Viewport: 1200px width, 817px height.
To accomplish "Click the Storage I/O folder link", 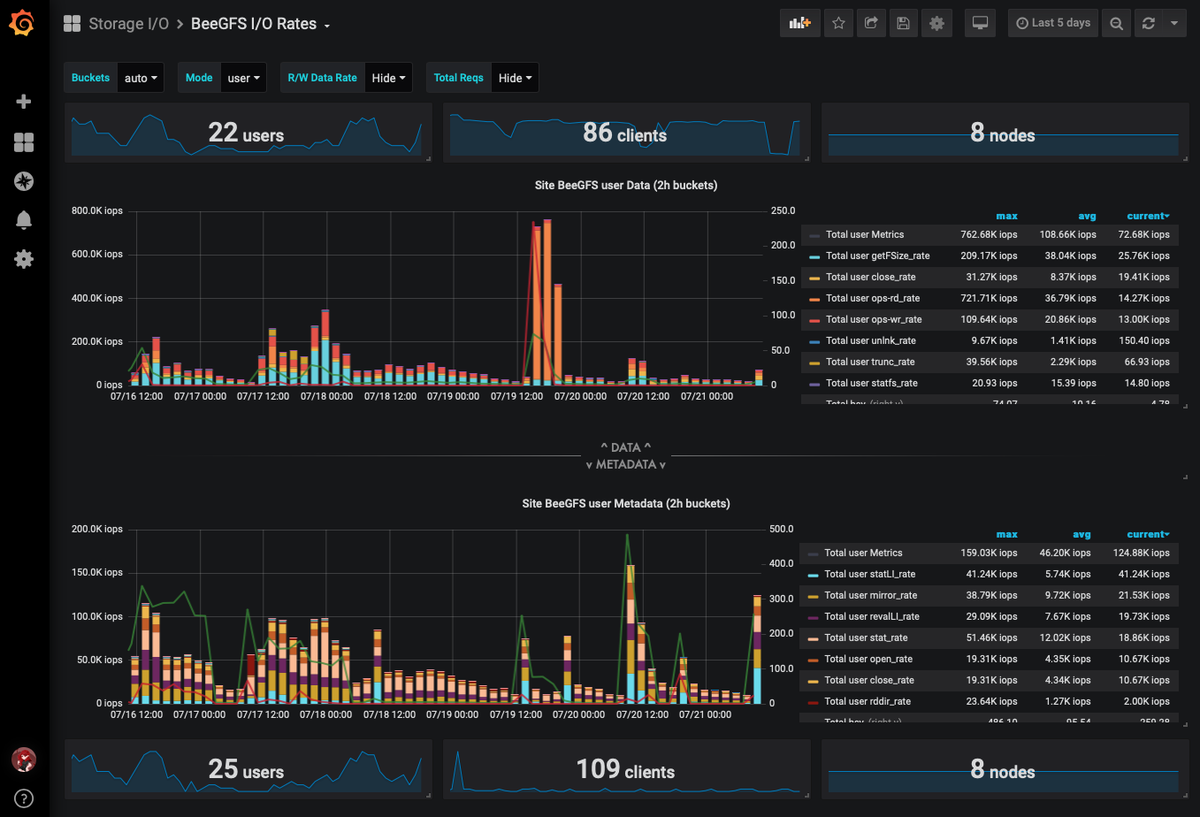I will point(128,24).
